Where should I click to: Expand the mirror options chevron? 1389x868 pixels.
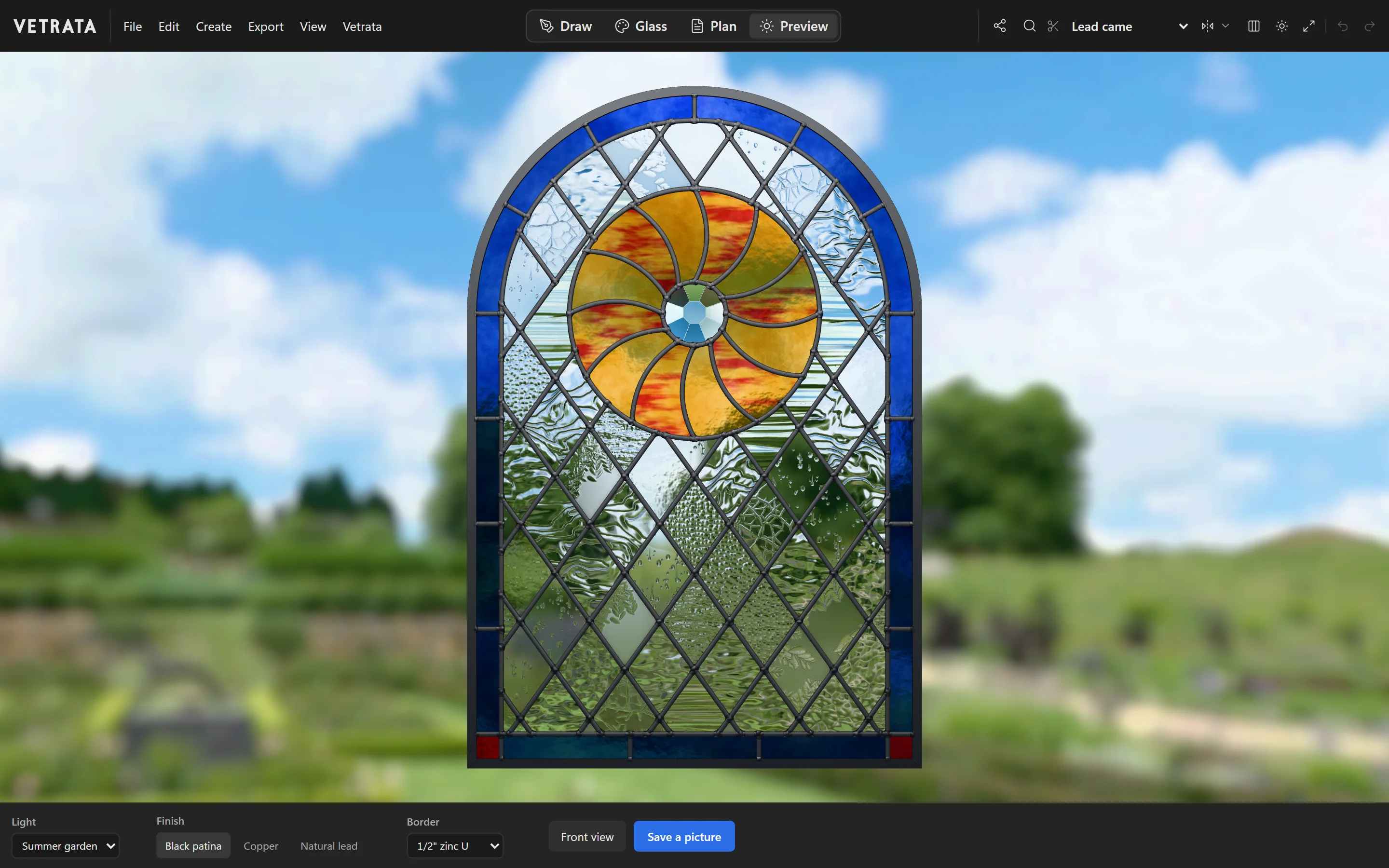click(x=1226, y=27)
